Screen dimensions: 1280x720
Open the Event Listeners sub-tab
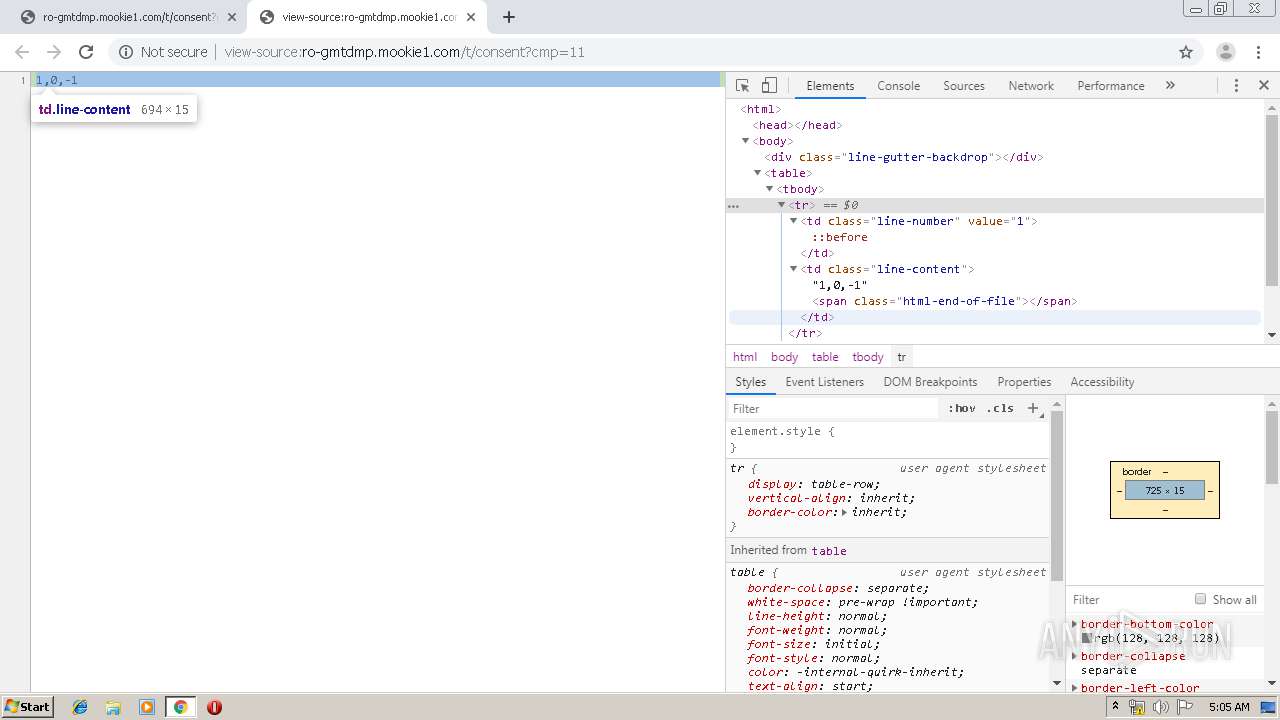[824, 382]
